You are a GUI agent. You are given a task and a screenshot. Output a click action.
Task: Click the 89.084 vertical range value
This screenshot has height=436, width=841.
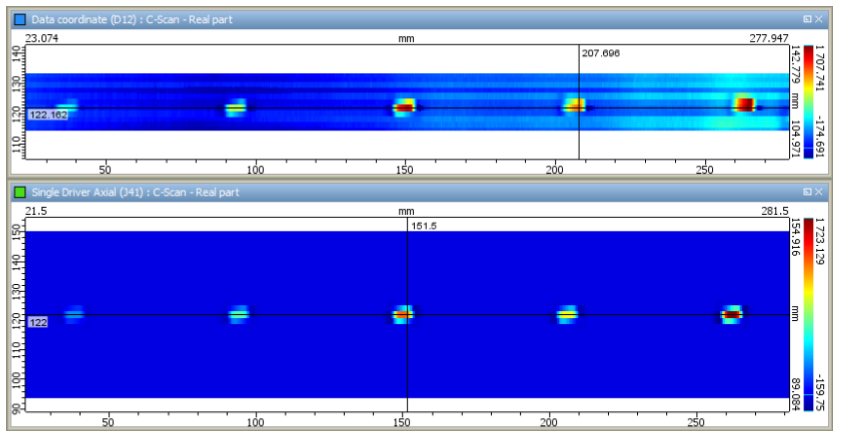pos(795,394)
